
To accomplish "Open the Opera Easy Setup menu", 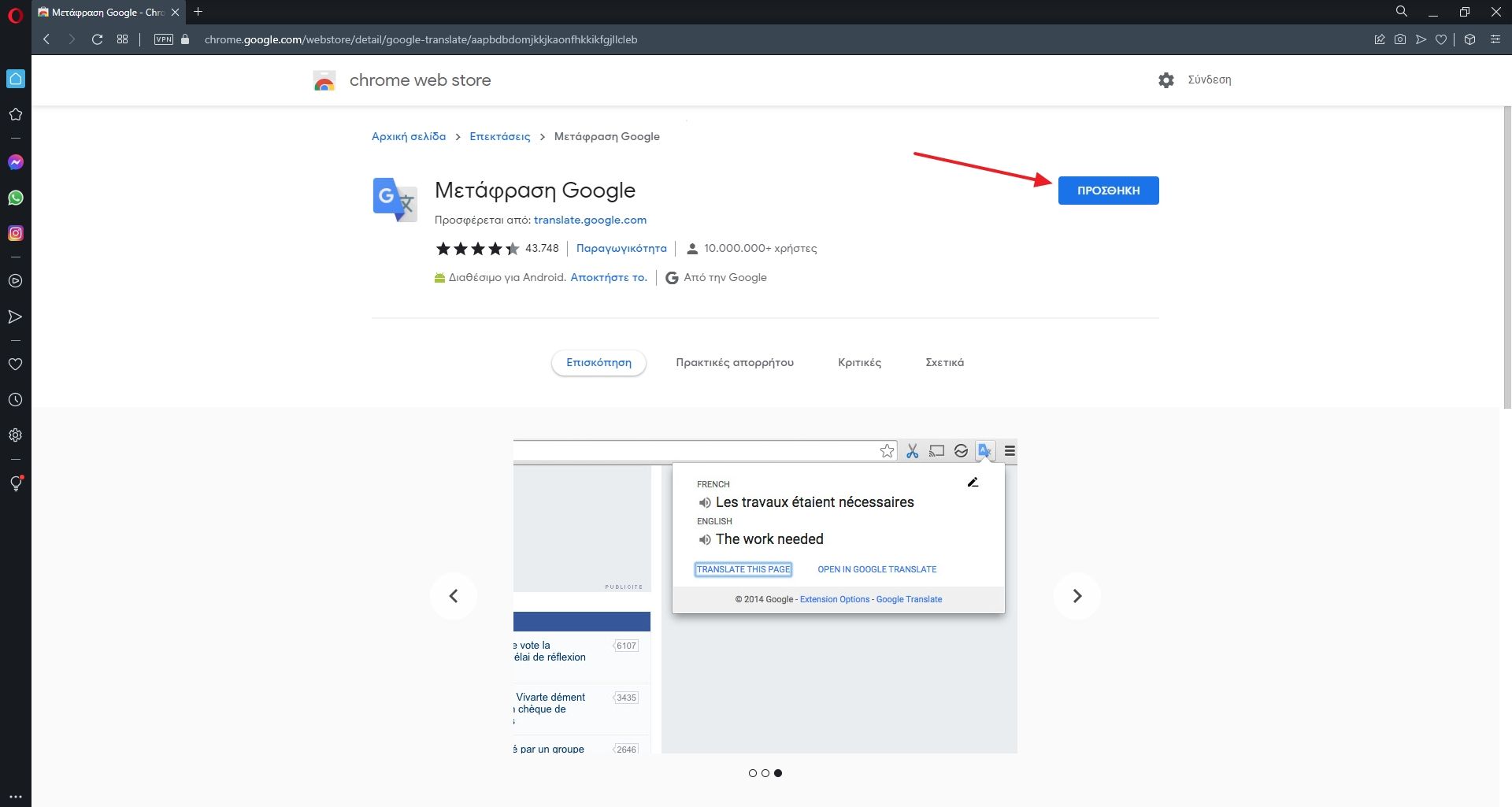I will pos(1495,39).
